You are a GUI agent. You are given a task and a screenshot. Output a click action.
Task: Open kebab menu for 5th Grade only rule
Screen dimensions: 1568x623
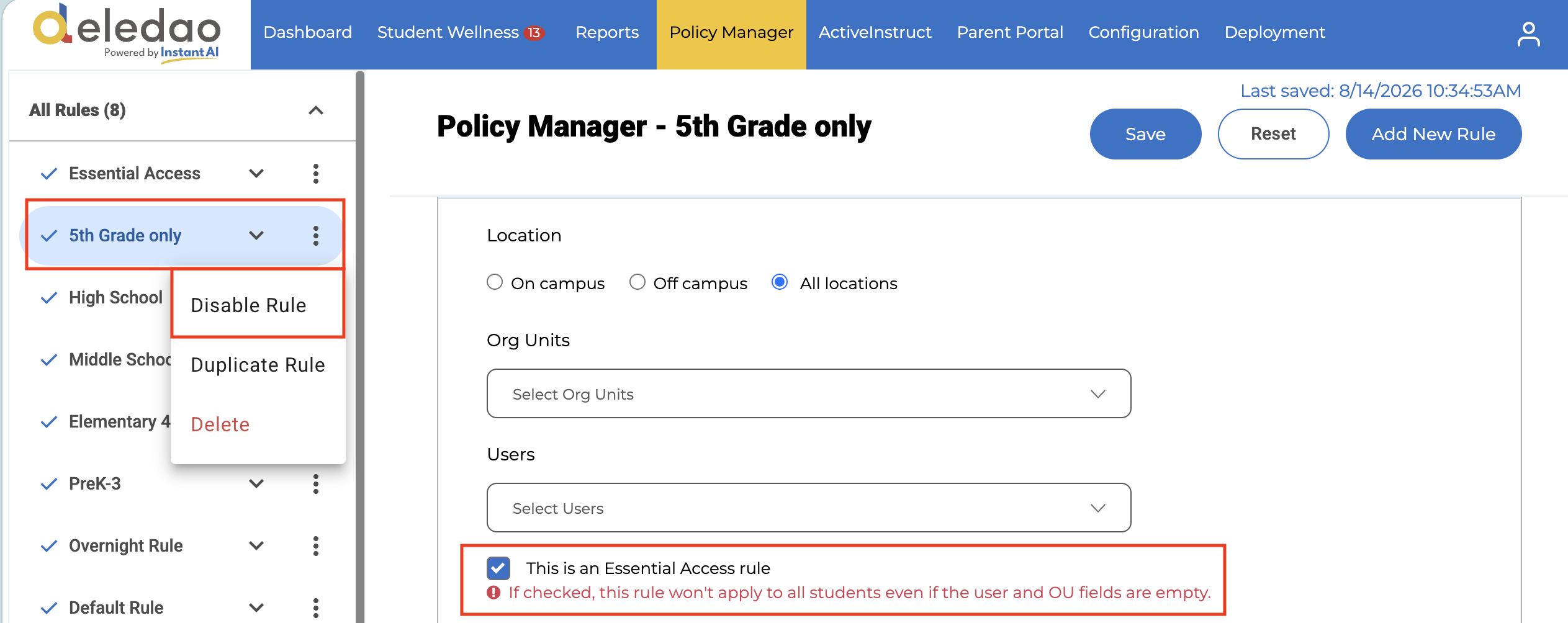[316, 236]
